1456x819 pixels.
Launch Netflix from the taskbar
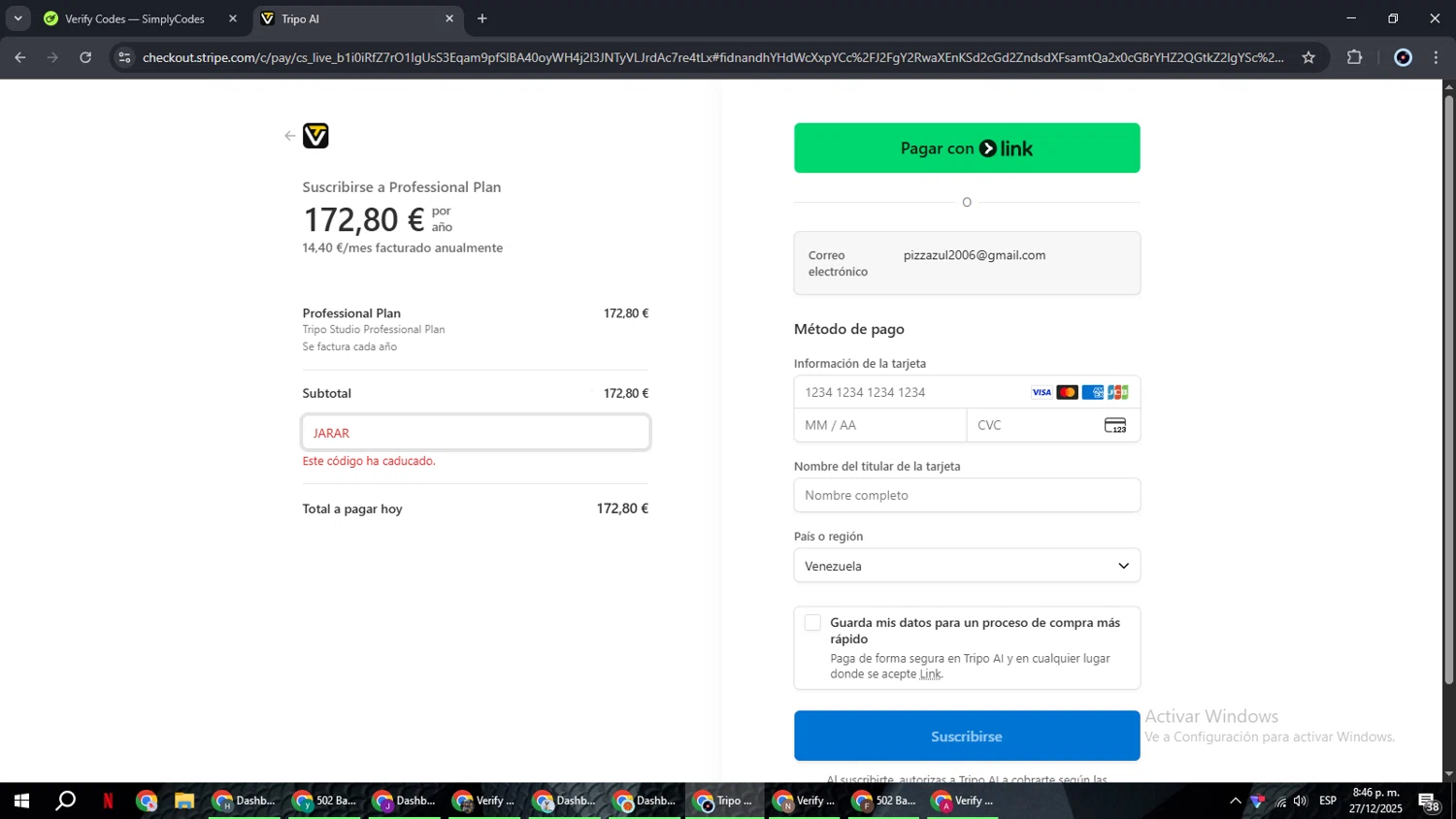(x=108, y=801)
